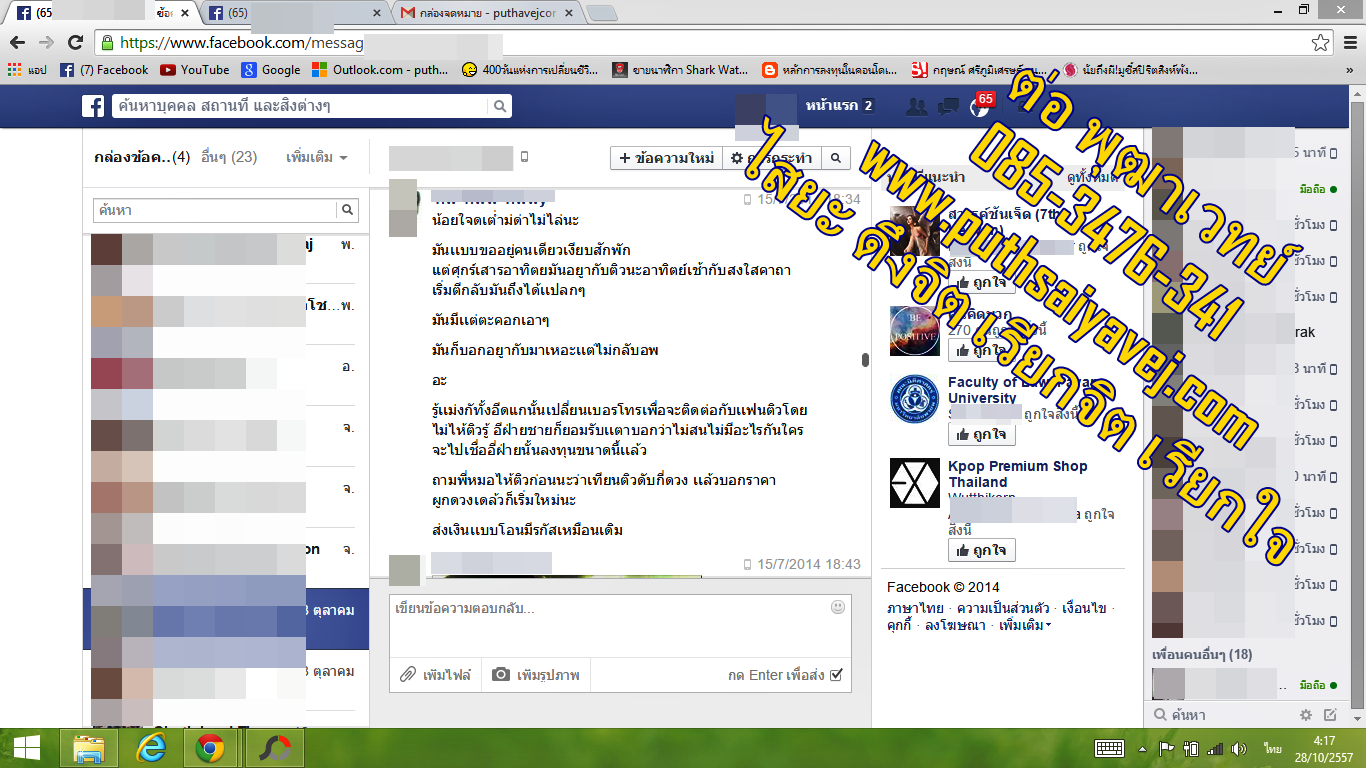
Task: Show more bookmarks via double chevron
Action: pos(1348,70)
